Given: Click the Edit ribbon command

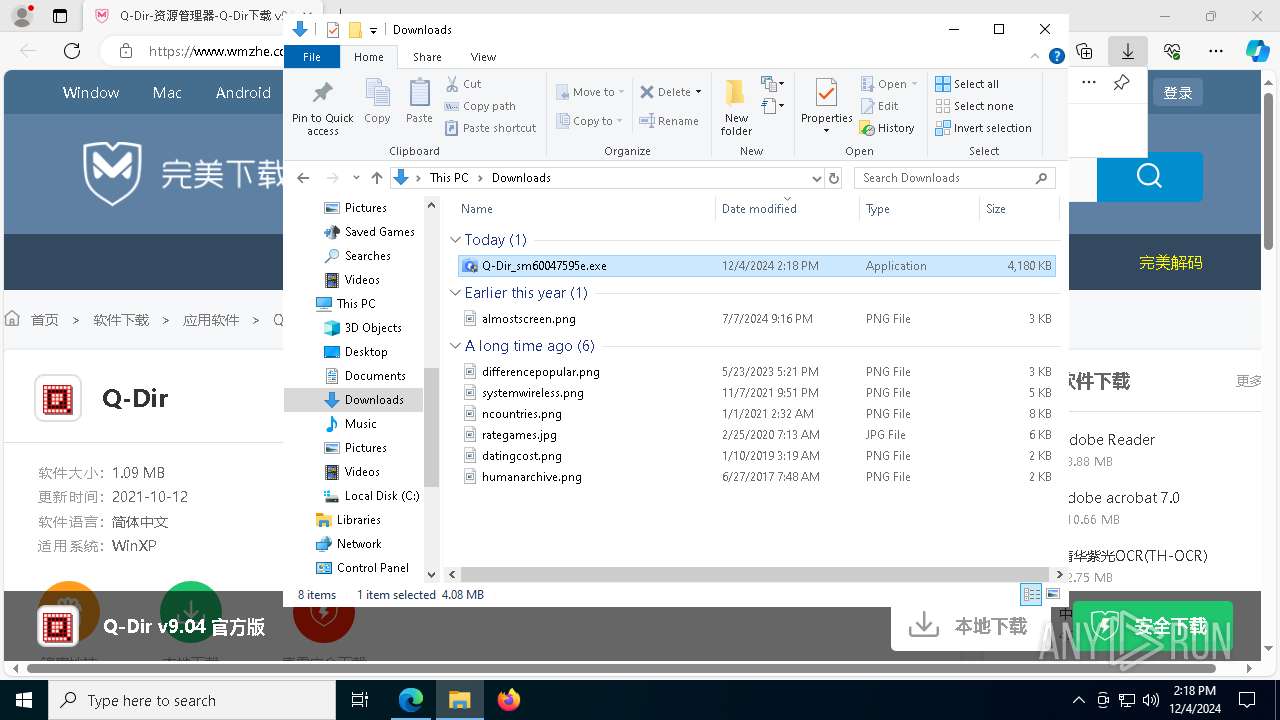Looking at the screenshot, I should click(x=880, y=106).
